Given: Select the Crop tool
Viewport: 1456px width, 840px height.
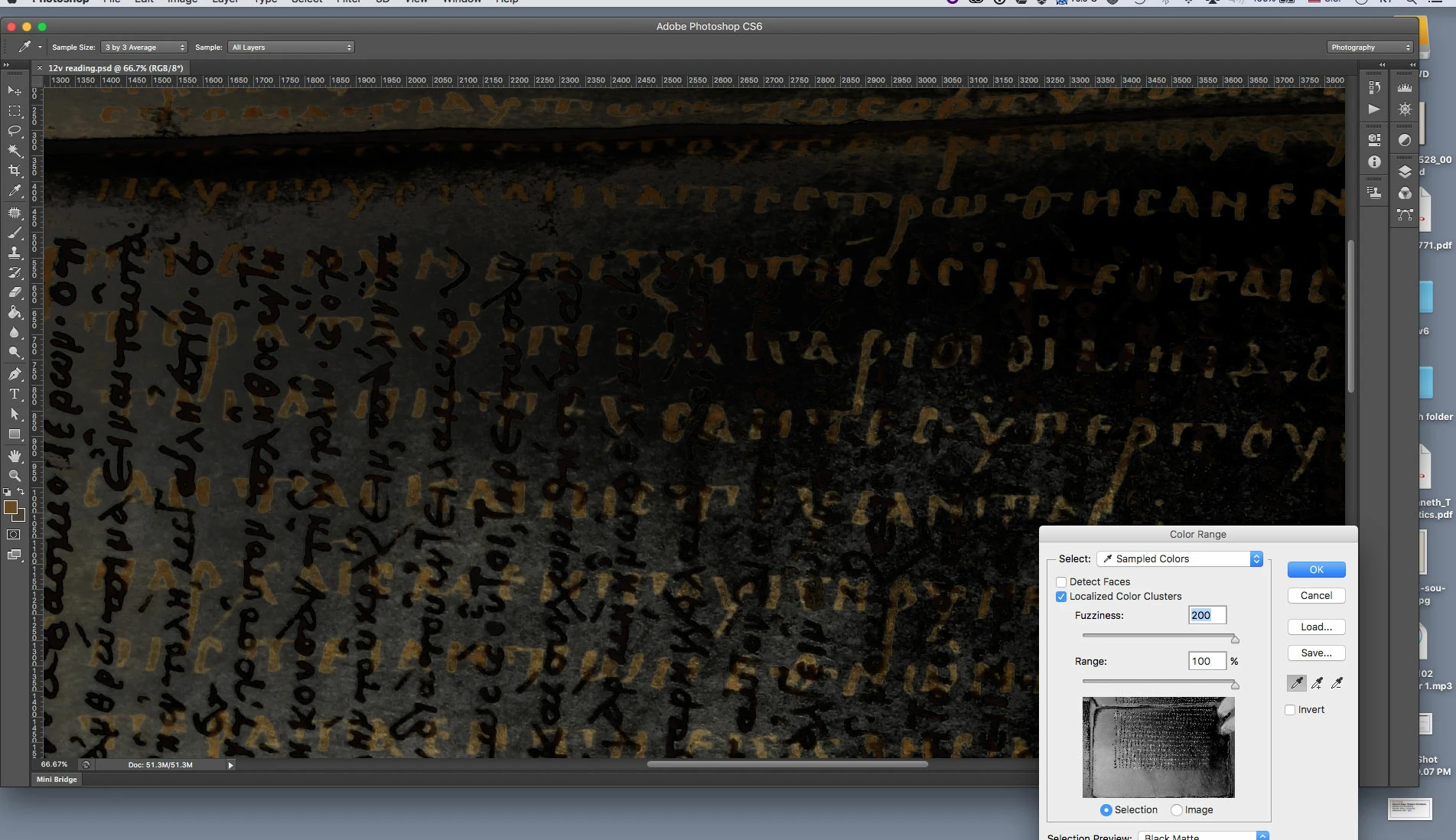Looking at the screenshot, I should [x=14, y=171].
